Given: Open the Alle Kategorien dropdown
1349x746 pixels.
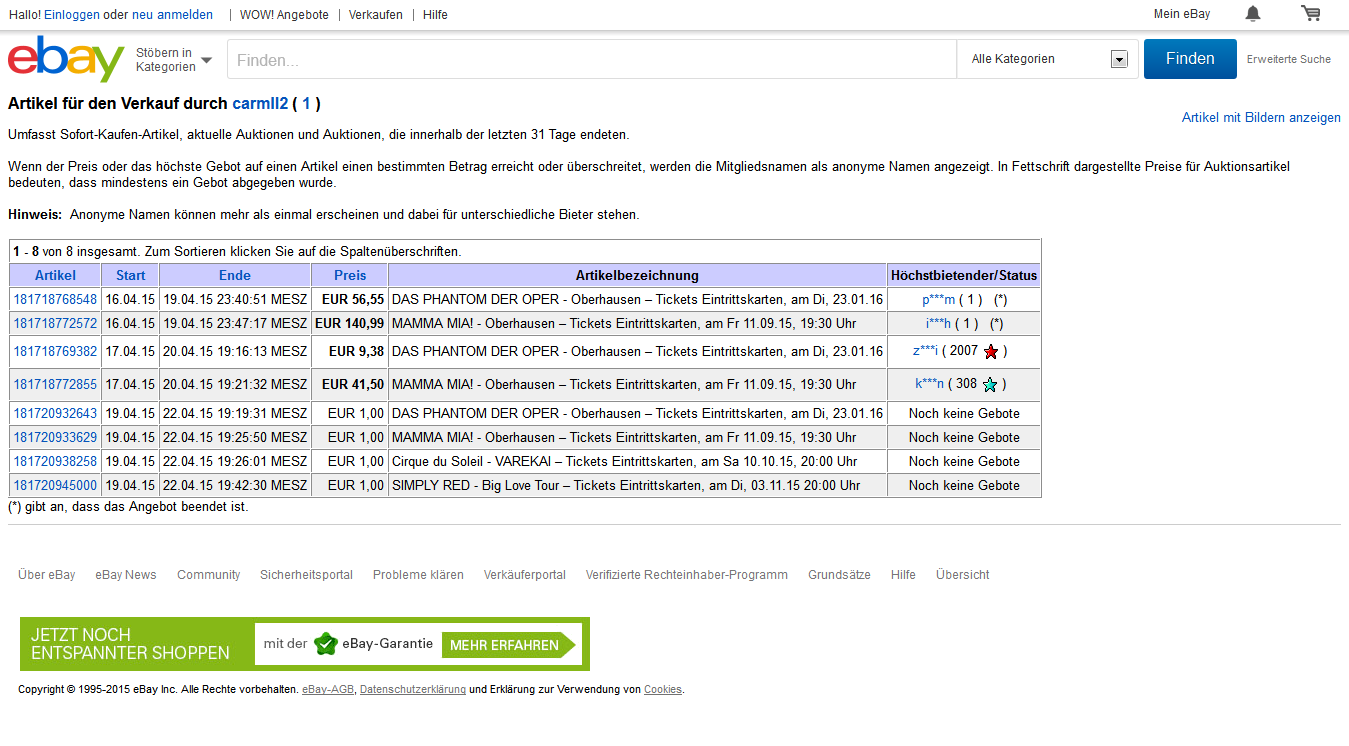Looking at the screenshot, I should tap(1047, 59).
